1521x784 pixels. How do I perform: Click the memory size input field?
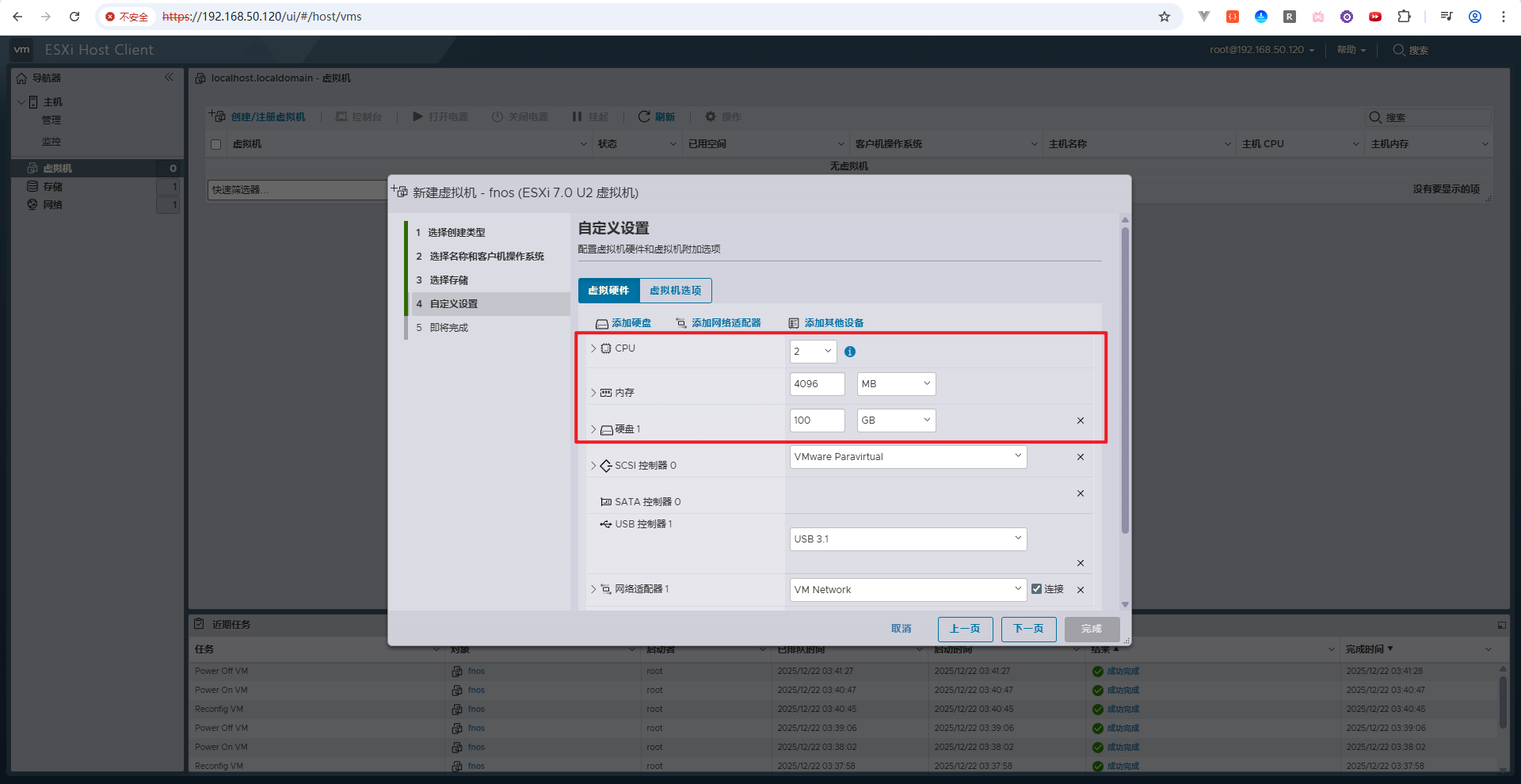pos(817,384)
